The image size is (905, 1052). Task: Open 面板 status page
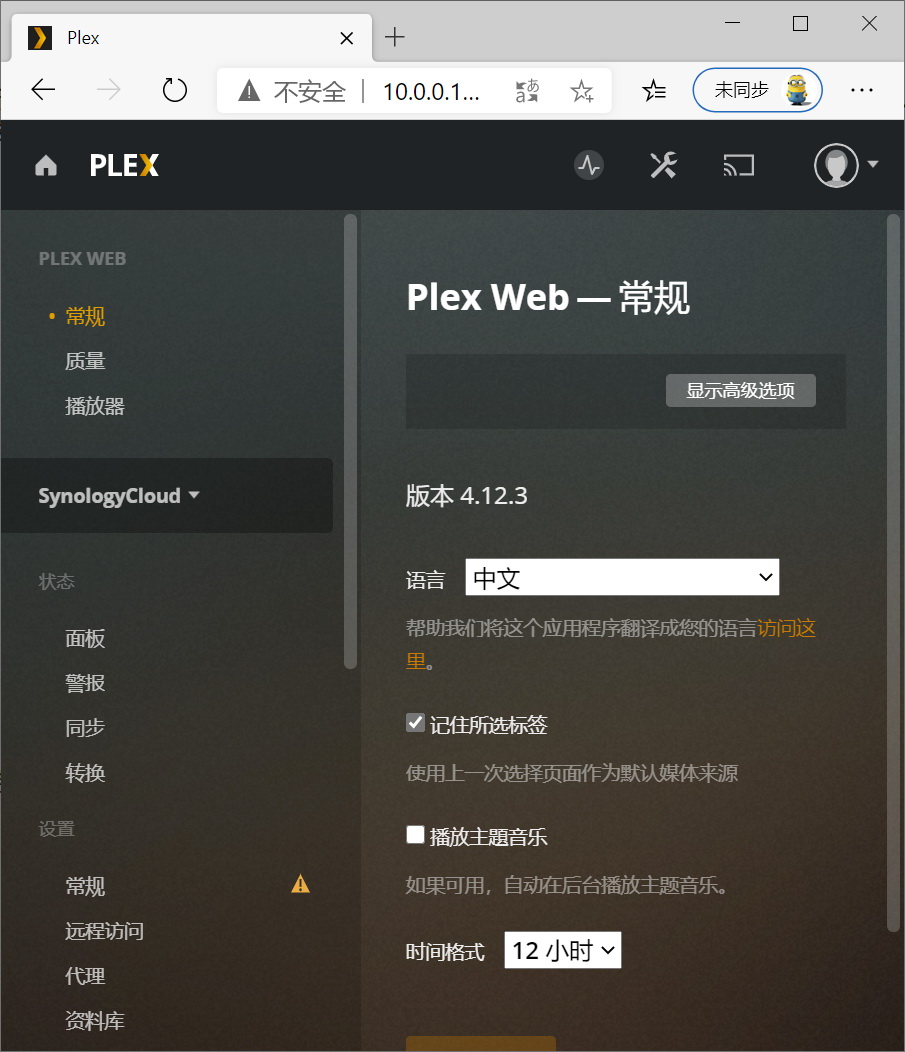[x=85, y=638]
